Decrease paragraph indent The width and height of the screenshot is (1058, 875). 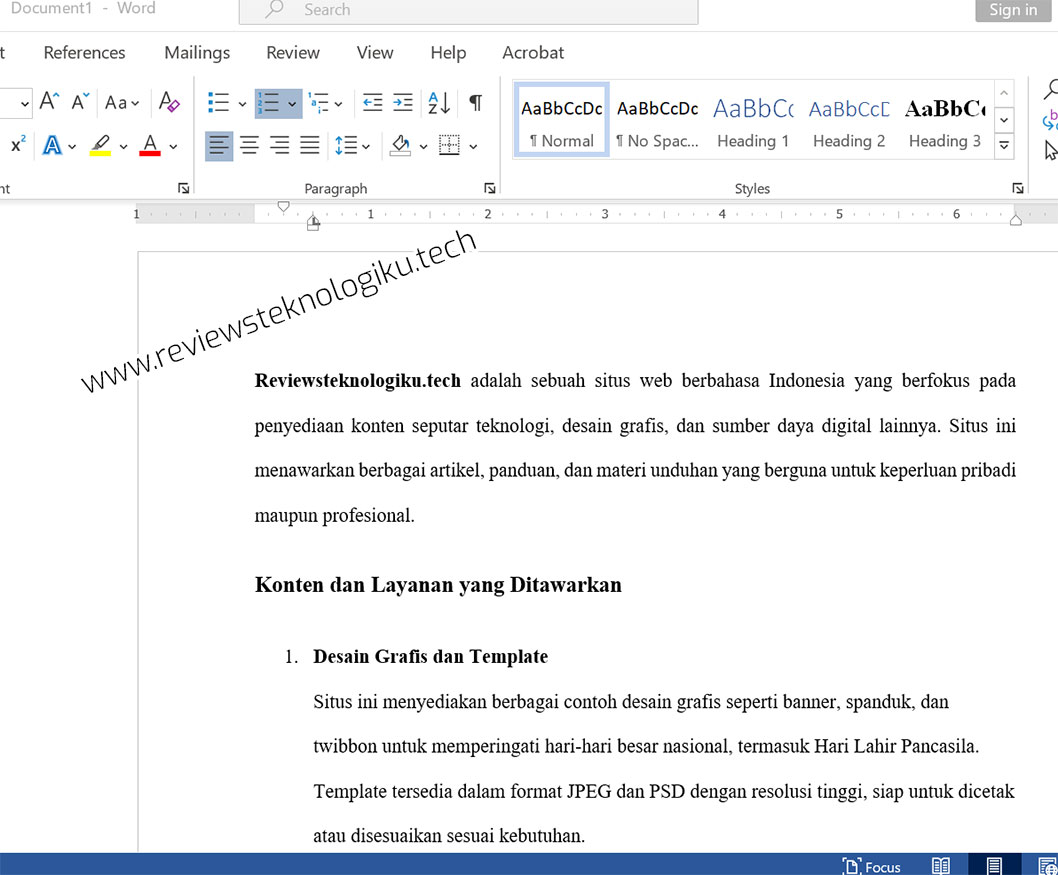pos(372,103)
